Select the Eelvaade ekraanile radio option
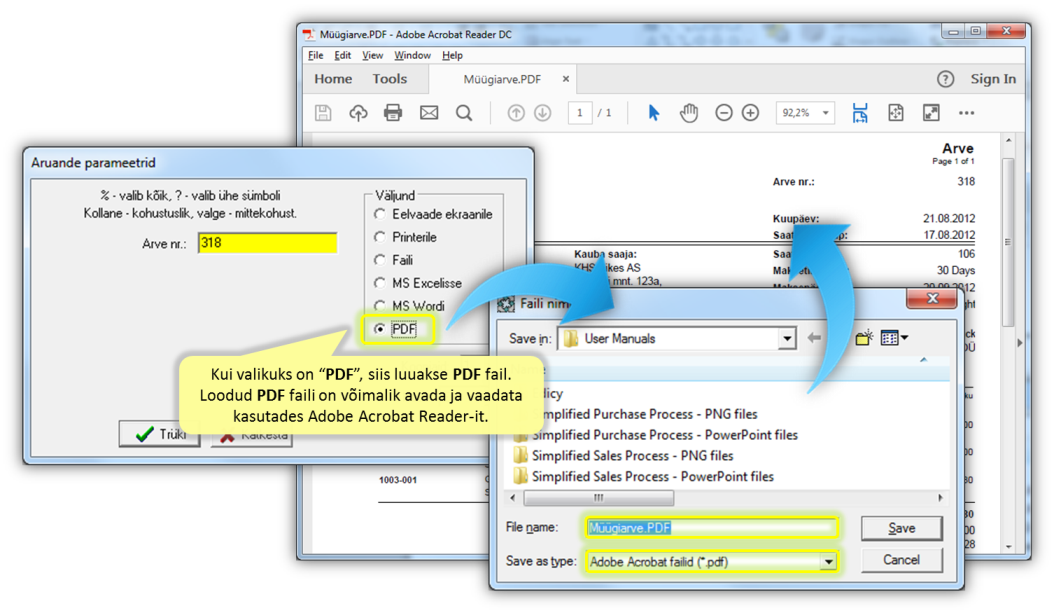1054x613 pixels. (x=380, y=214)
